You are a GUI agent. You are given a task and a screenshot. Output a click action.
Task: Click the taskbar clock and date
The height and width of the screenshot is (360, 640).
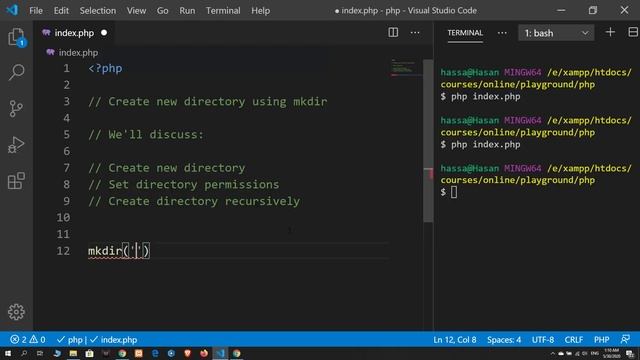click(x=612, y=353)
